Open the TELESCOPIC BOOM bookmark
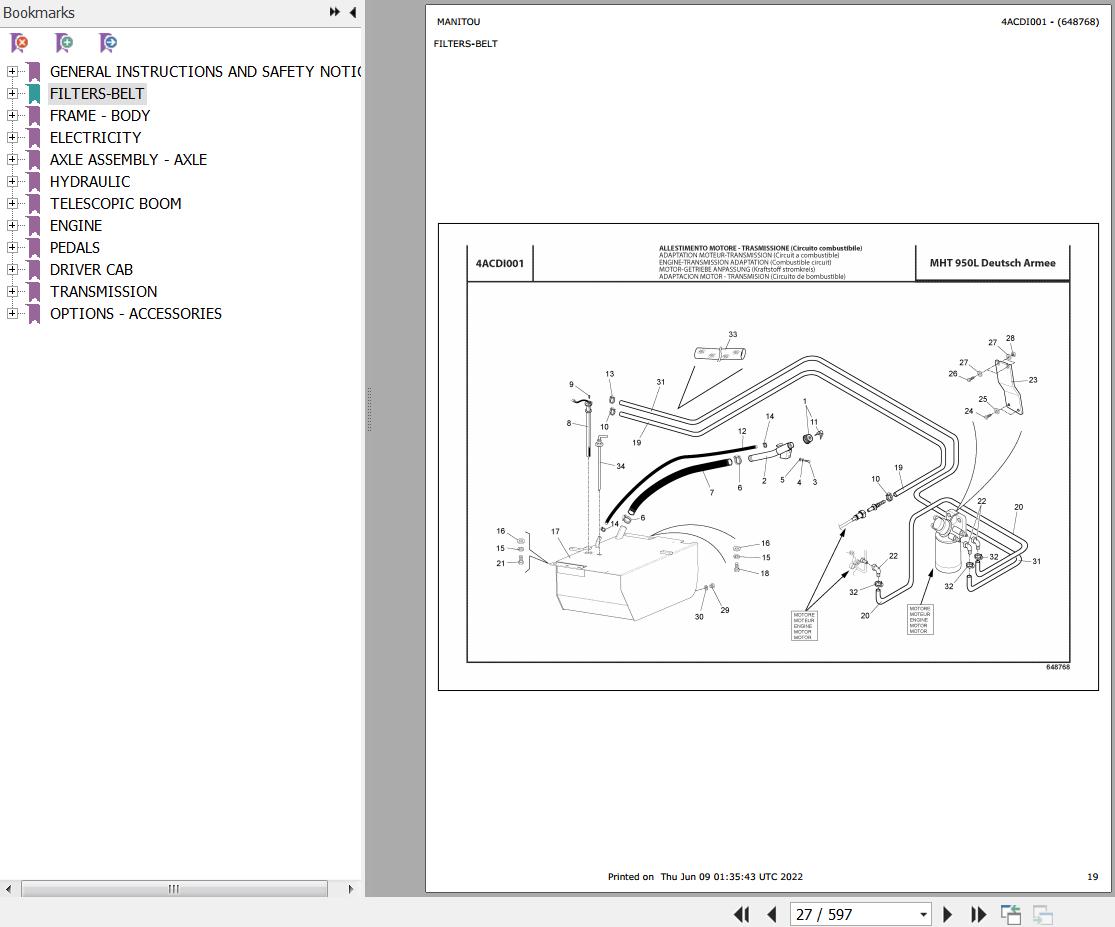Viewport: 1115px width, 927px height. click(115, 204)
